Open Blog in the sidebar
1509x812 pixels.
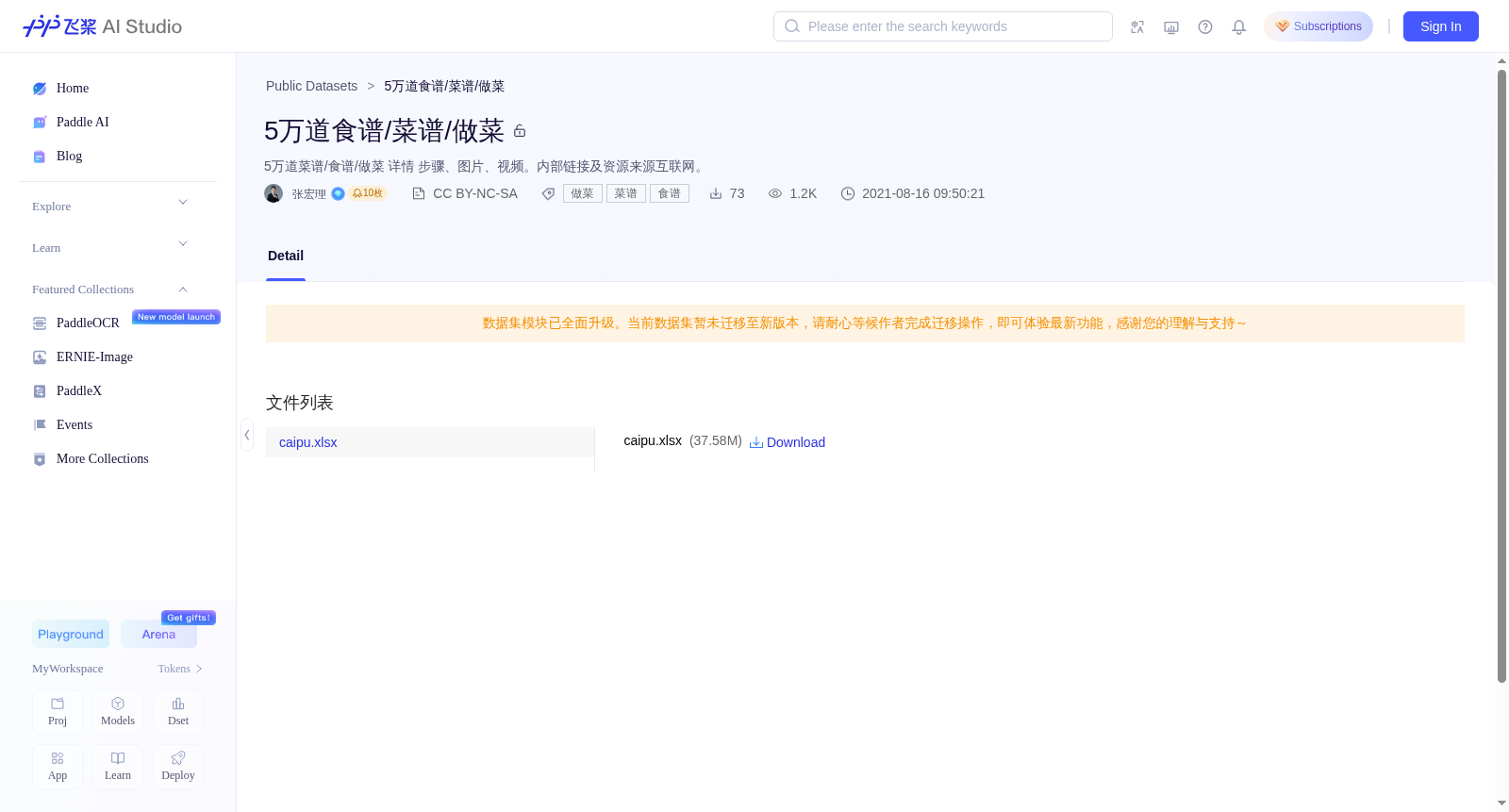pos(69,157)
